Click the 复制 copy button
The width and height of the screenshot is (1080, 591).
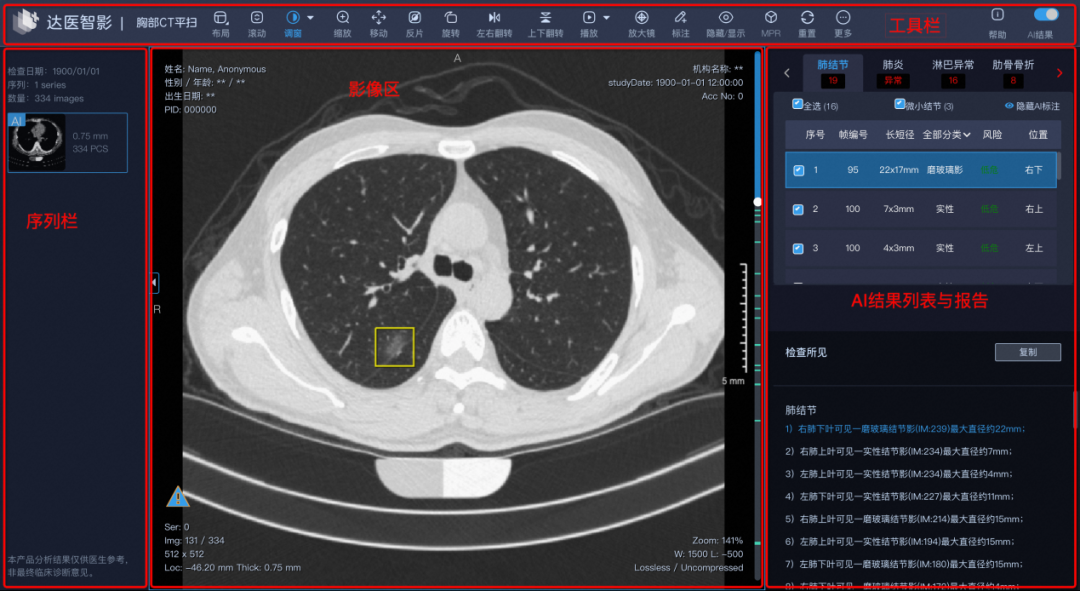[1027, 352]
